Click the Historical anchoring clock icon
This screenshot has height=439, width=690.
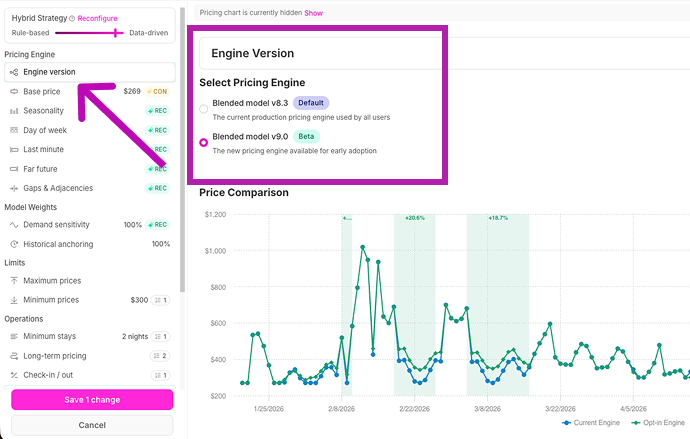pyautogui.click(x=14, y=244)
